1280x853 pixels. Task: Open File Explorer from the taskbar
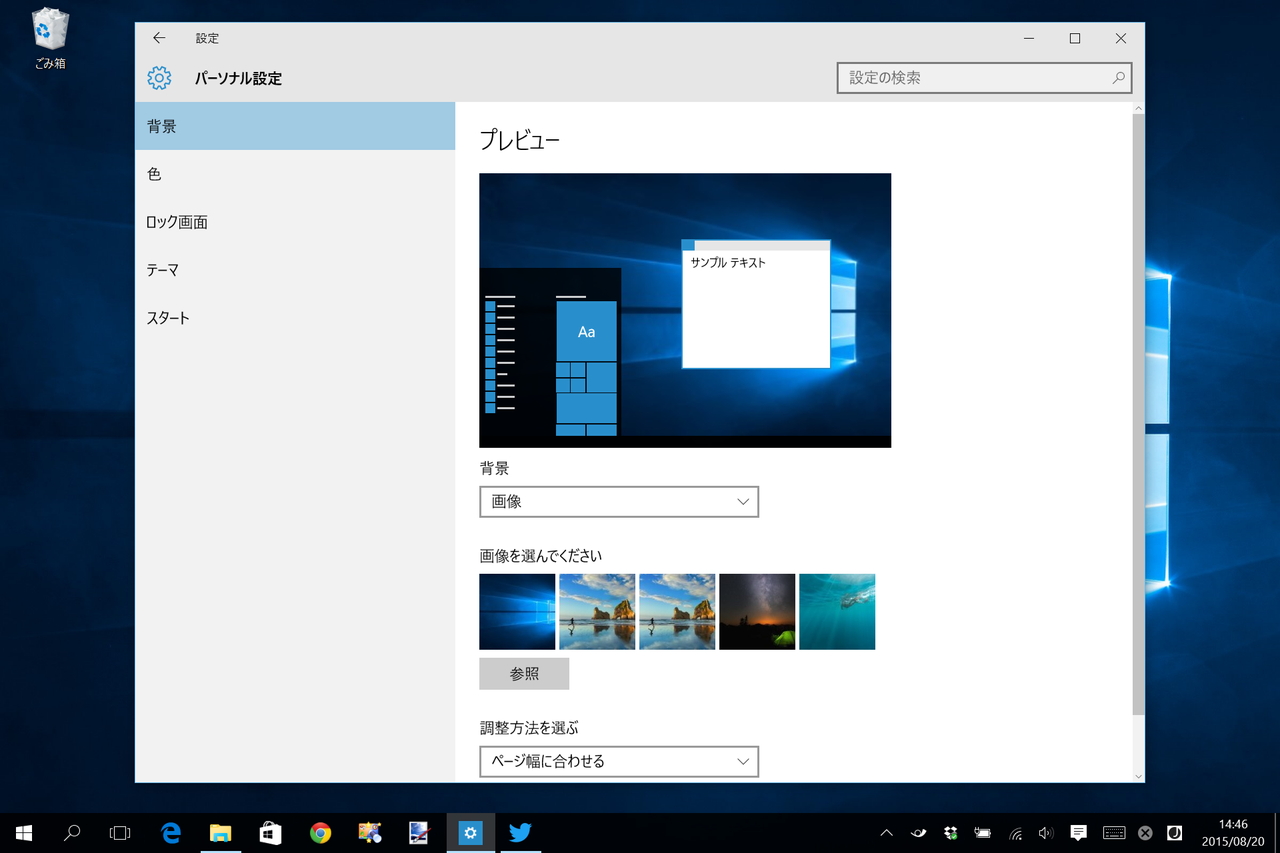pyautogui.click(x=220, y=832)
